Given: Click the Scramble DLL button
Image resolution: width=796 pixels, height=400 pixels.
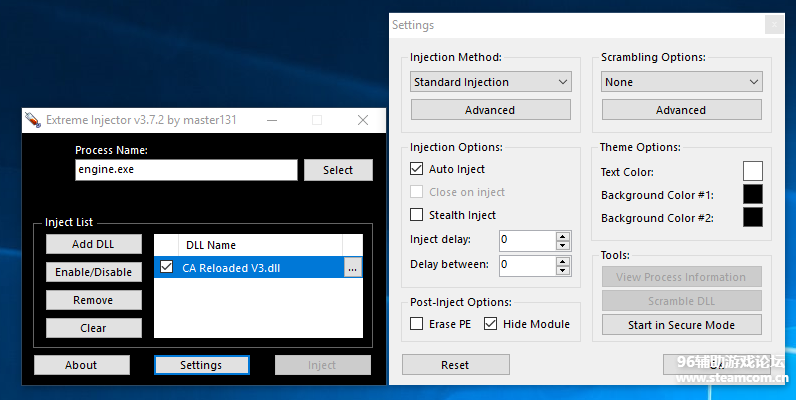Looking at the screenshot, I should [682, 301].
